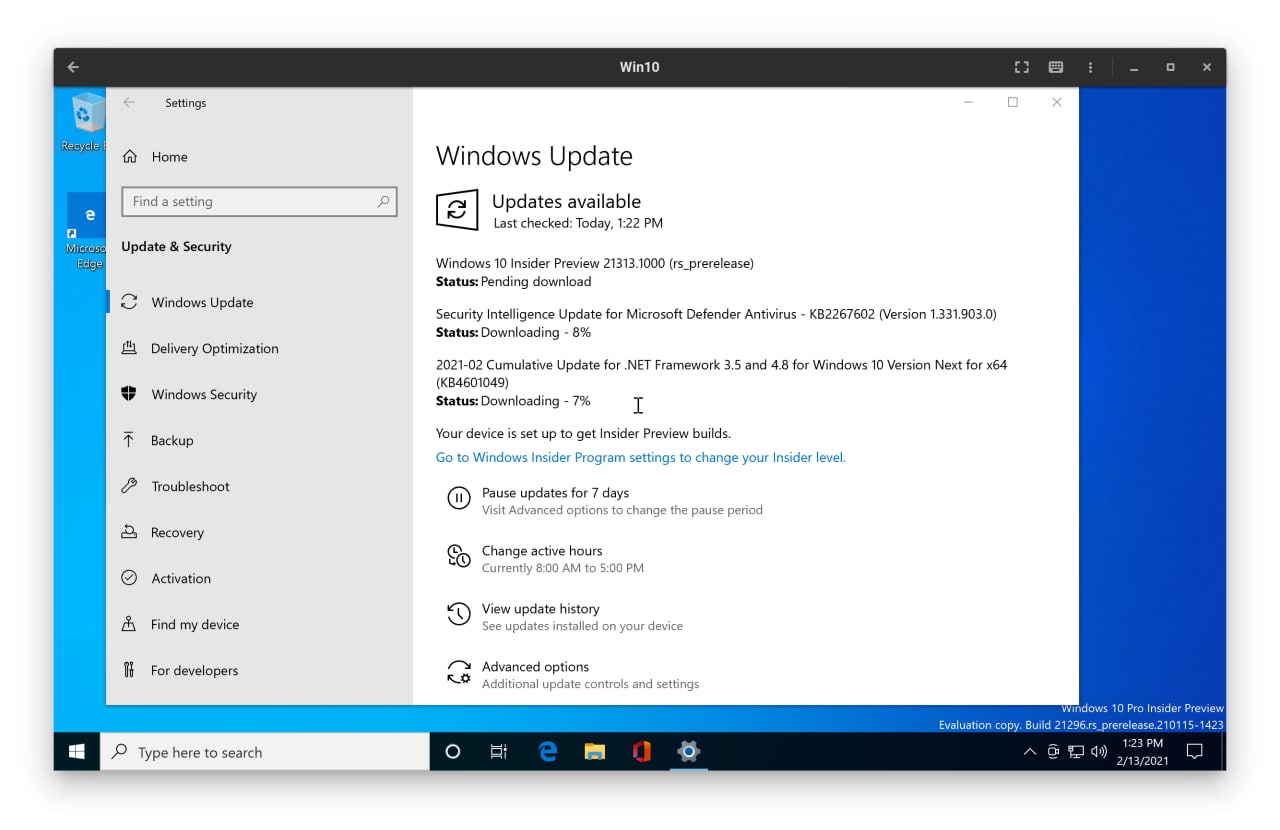The image size is (1280, 830).
Task: Open File Explorer from the taskbar
Action: (594, 752)
